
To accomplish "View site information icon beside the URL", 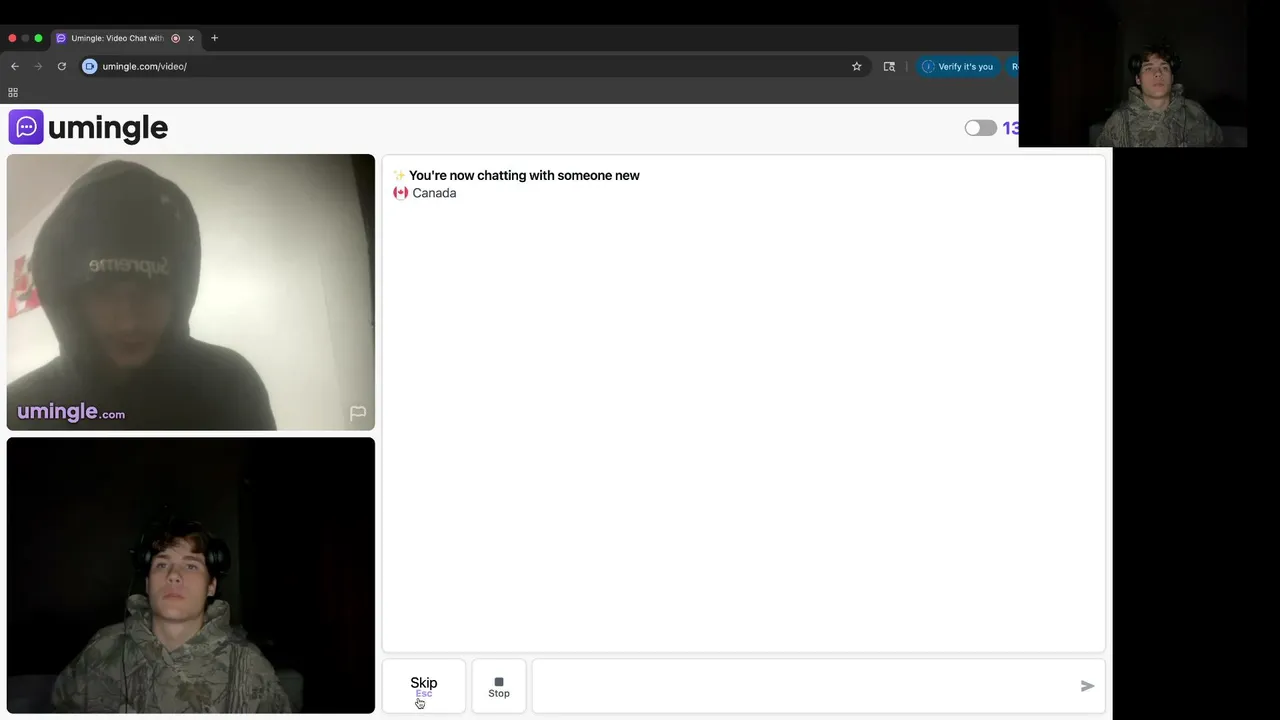I will click(89, 66).
